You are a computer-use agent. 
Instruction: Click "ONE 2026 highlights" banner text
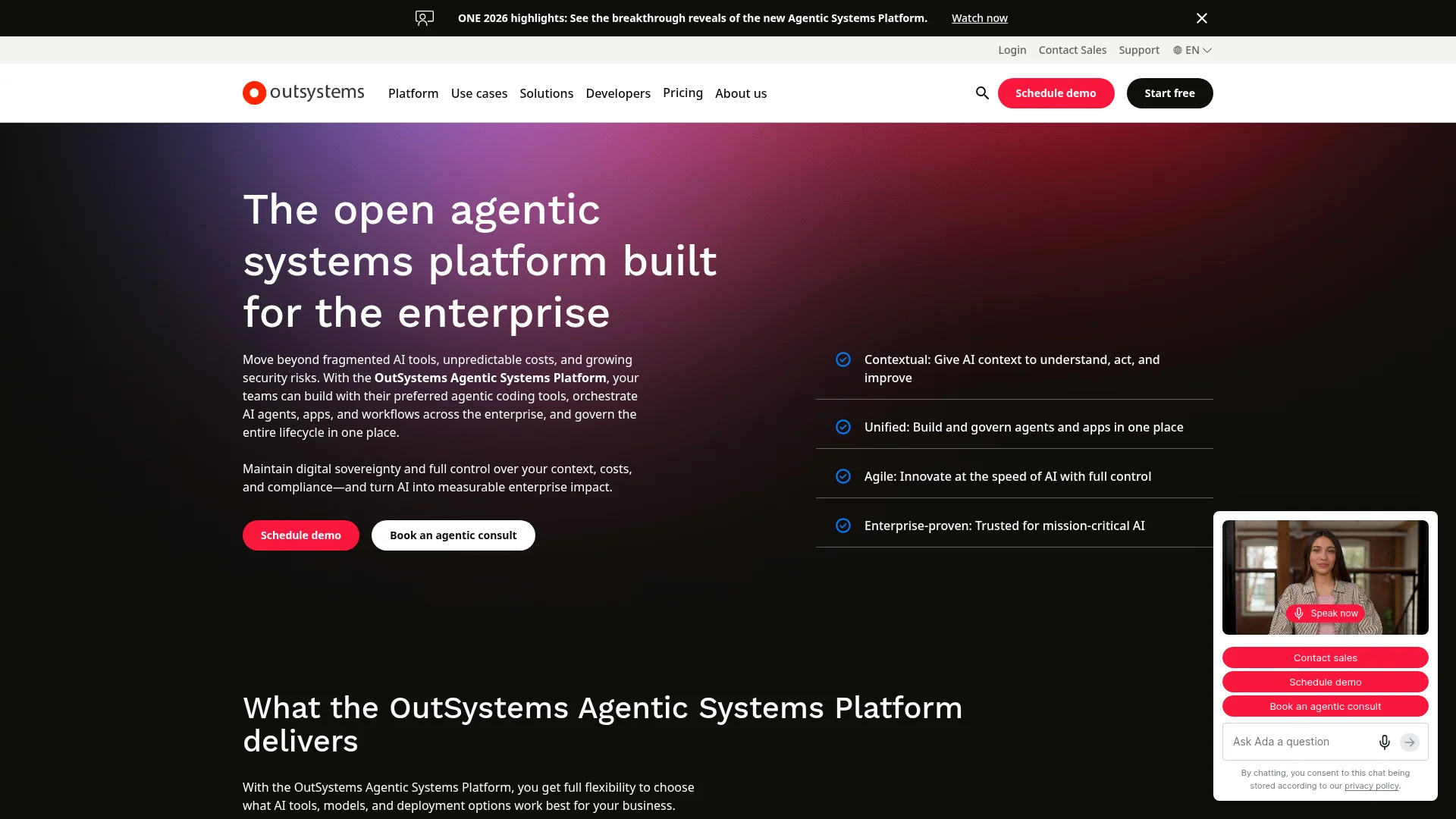[x=692, y=18]
